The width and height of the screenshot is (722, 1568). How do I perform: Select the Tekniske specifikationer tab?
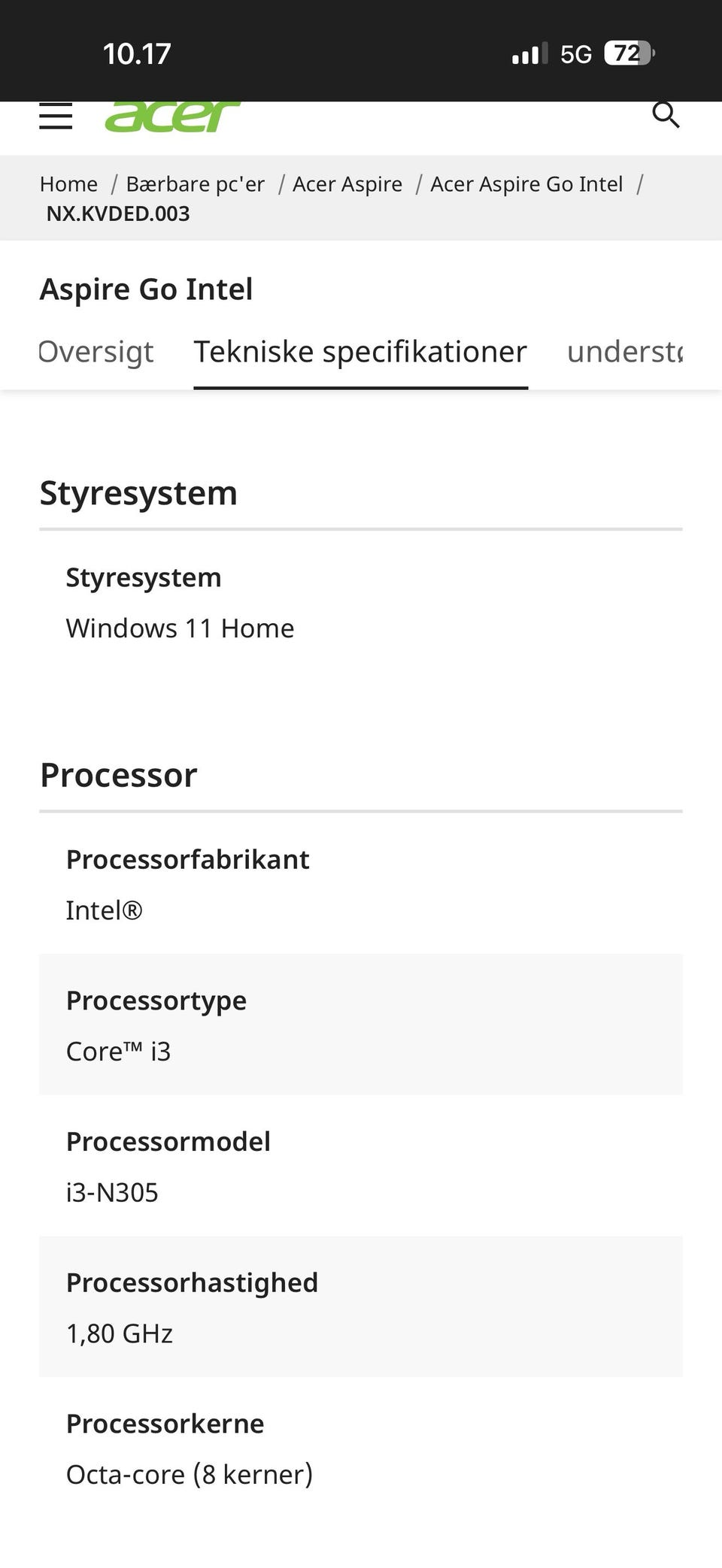click(360, 352)
